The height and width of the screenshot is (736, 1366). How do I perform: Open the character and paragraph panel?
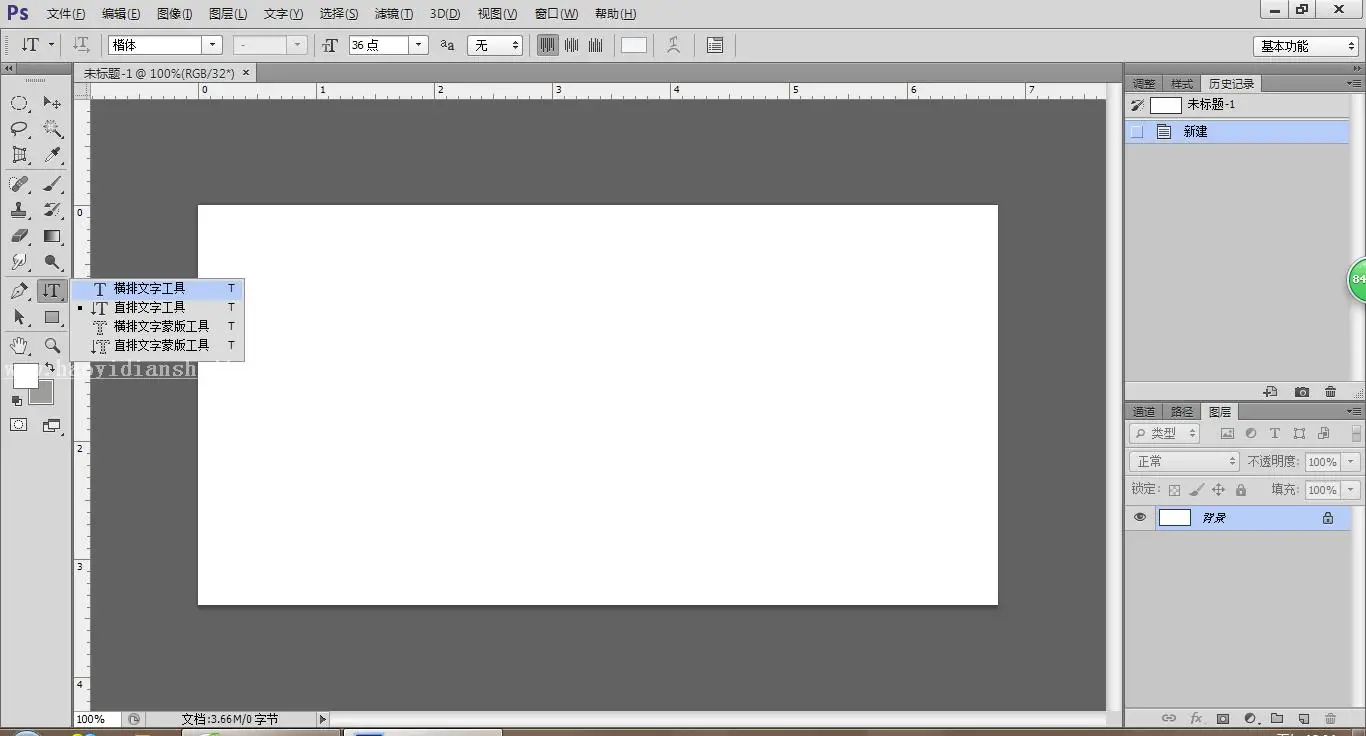tap(715, 45)
